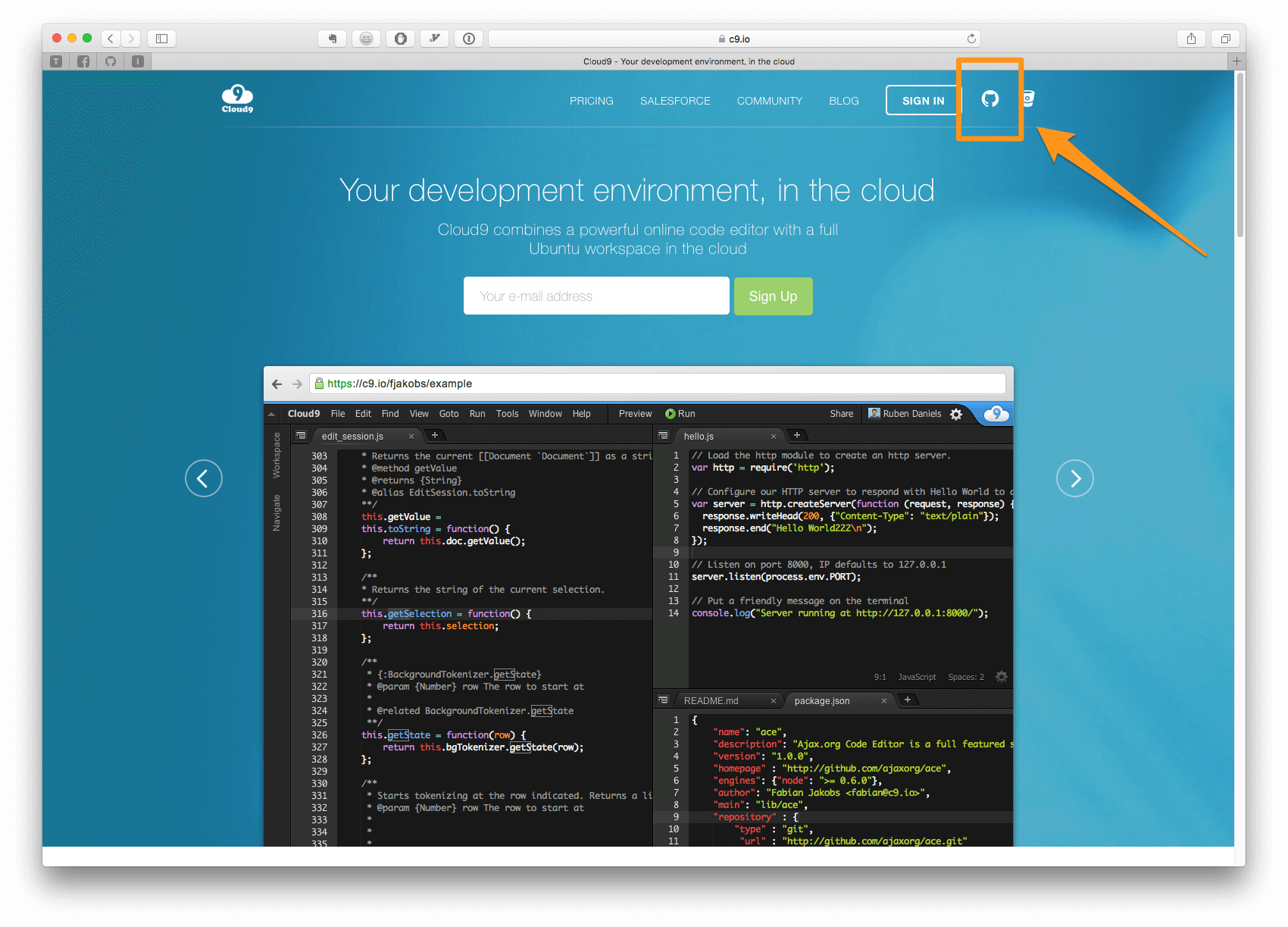Open Safari's Share button
The width and height of the screenshot is (1288, 927).
click(x=1191, y=38)
